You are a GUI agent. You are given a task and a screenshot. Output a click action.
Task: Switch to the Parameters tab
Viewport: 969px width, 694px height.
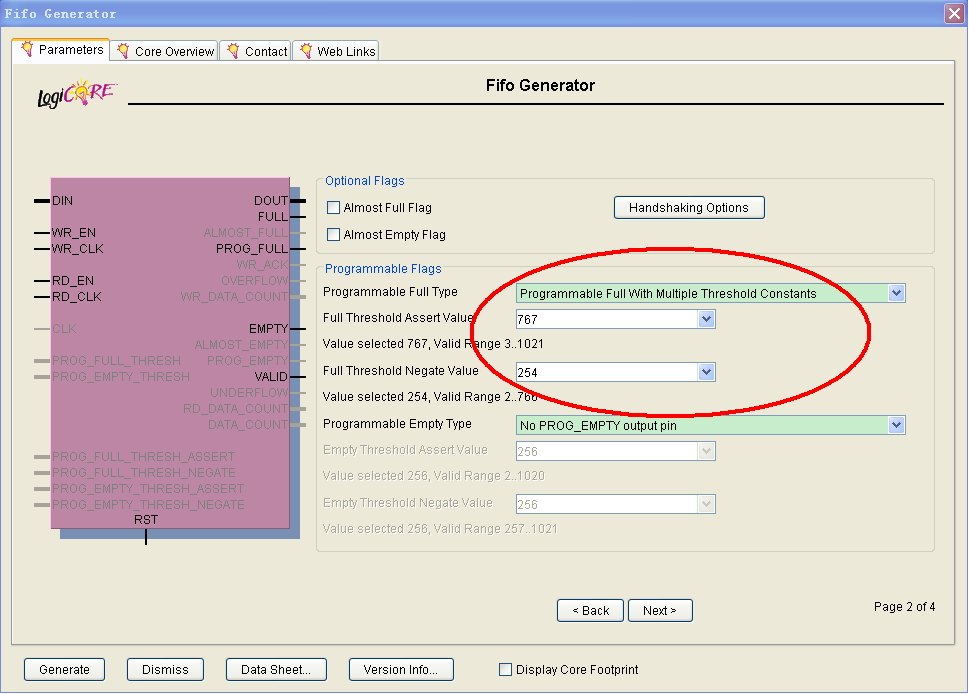(61, 49)
